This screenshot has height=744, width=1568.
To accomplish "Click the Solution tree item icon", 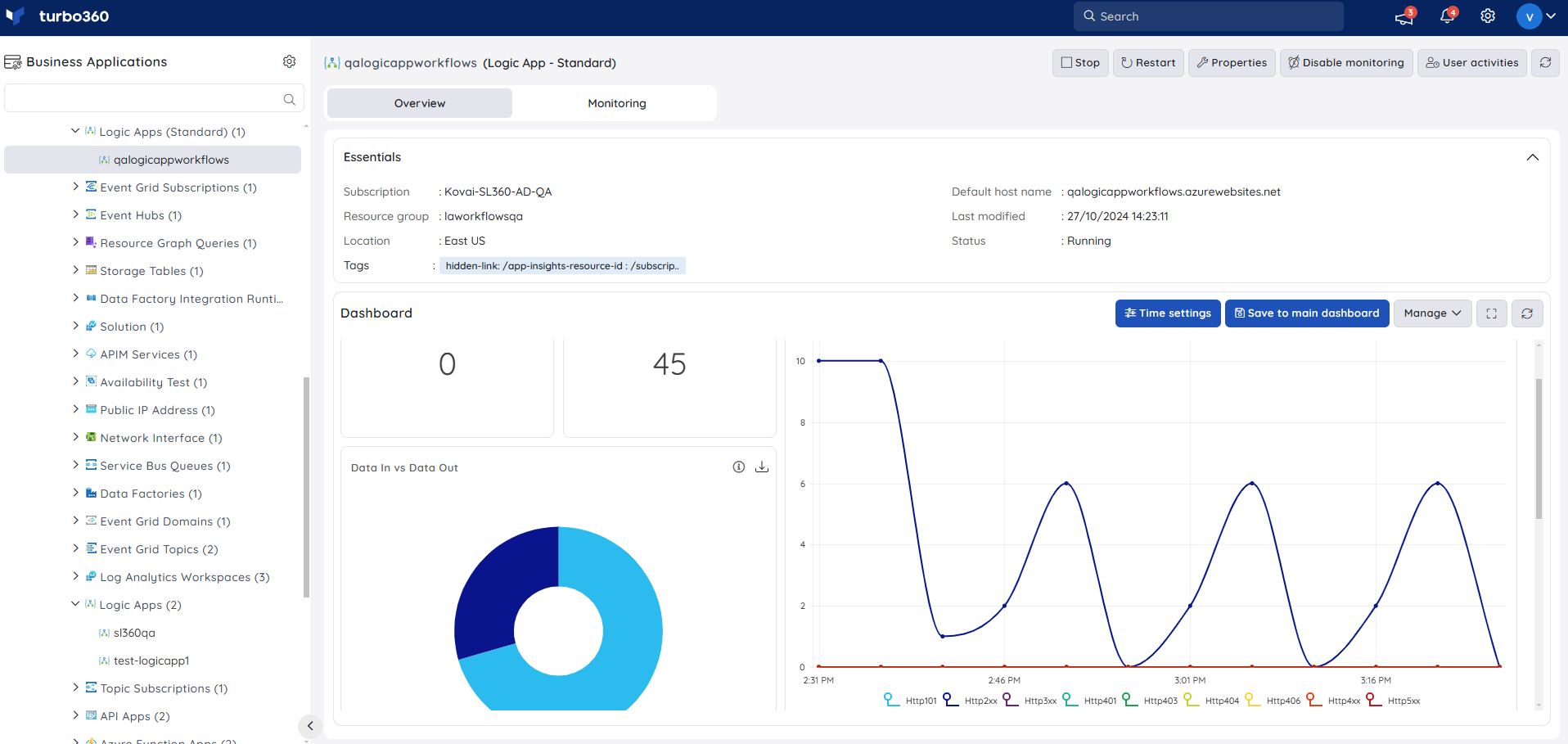I will pos(91,326).
